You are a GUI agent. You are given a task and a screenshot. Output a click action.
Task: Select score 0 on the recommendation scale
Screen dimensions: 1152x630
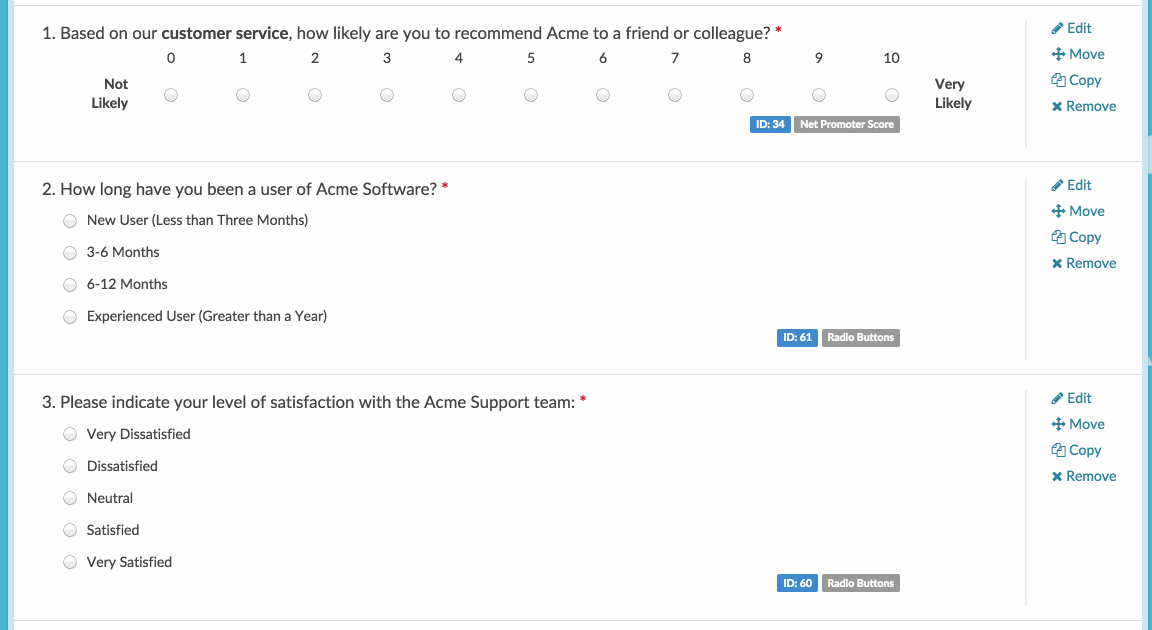pos(171,95)
